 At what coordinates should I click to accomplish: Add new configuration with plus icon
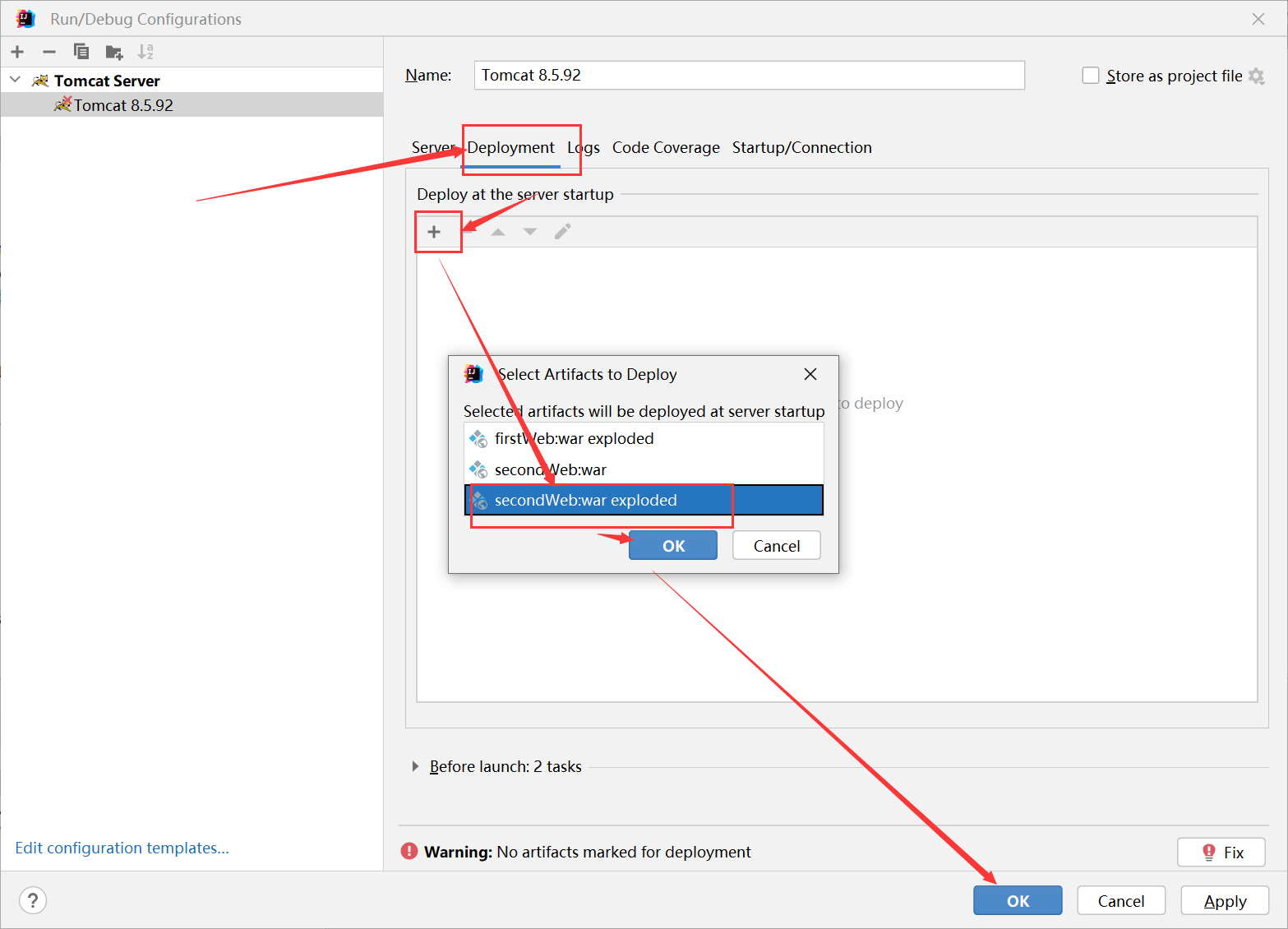pos(17,52)
